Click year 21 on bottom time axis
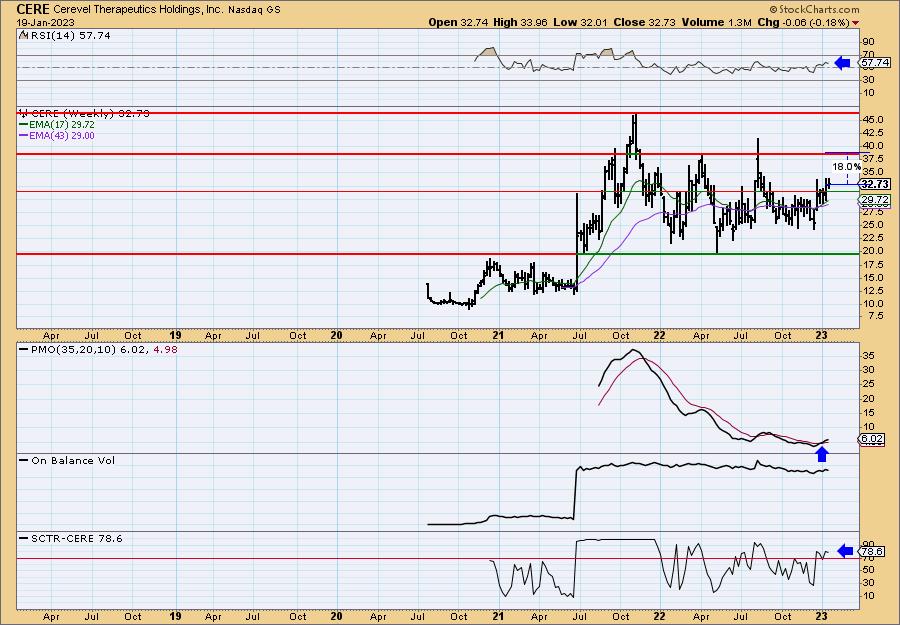The image size is (900, 625). [498, 616]
